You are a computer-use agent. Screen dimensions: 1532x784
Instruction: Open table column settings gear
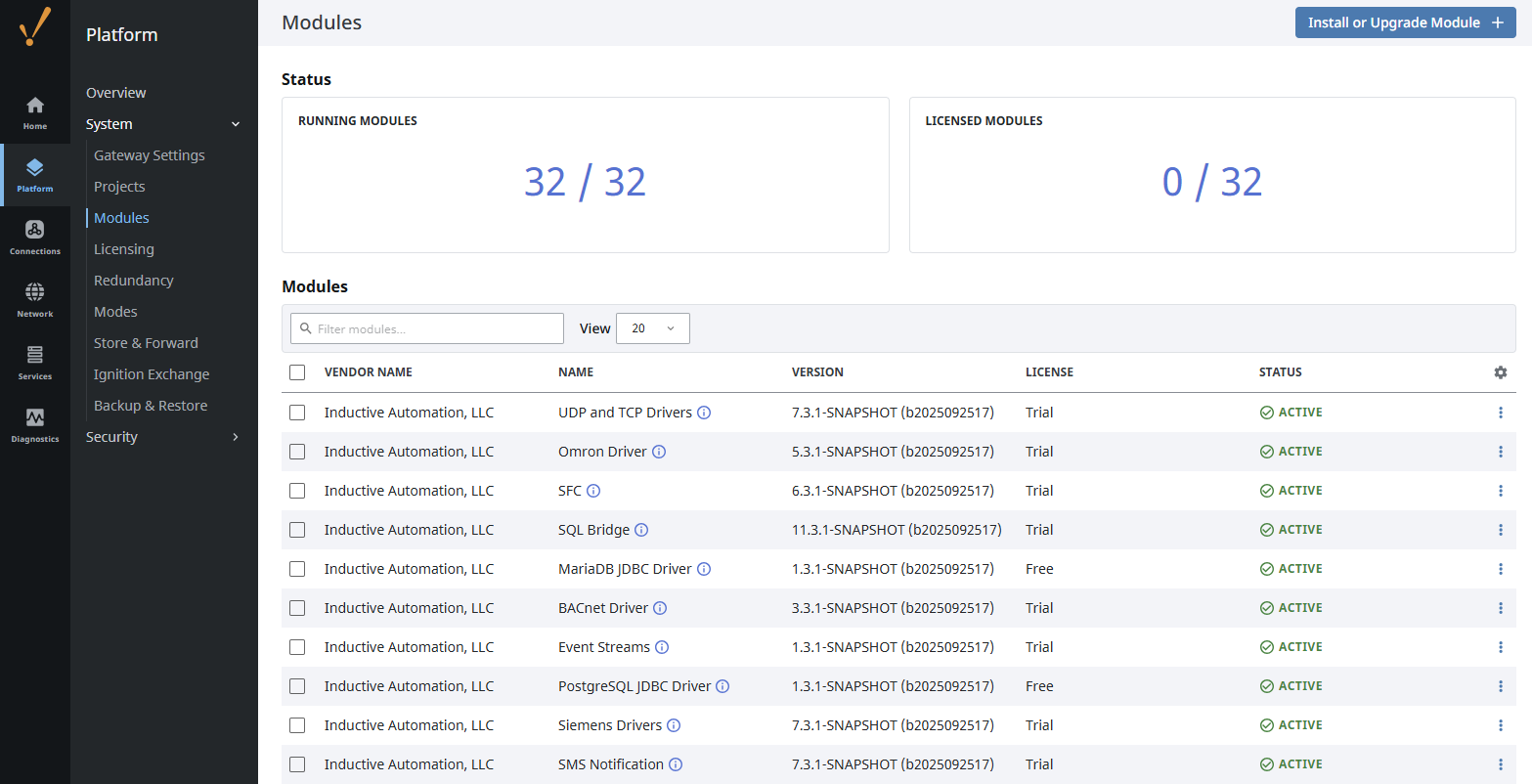pos(1500,372)
